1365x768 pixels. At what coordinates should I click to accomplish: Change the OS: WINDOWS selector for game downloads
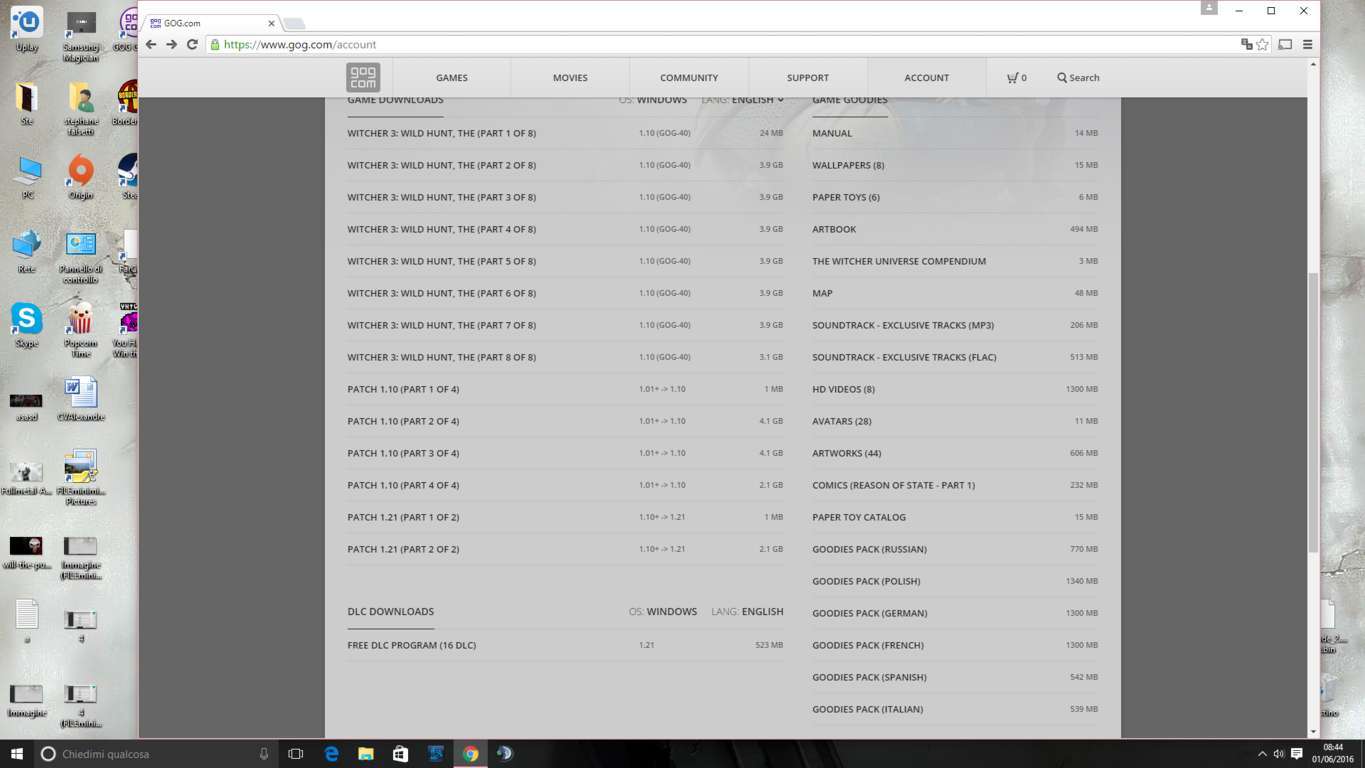[x=653, y=100]
